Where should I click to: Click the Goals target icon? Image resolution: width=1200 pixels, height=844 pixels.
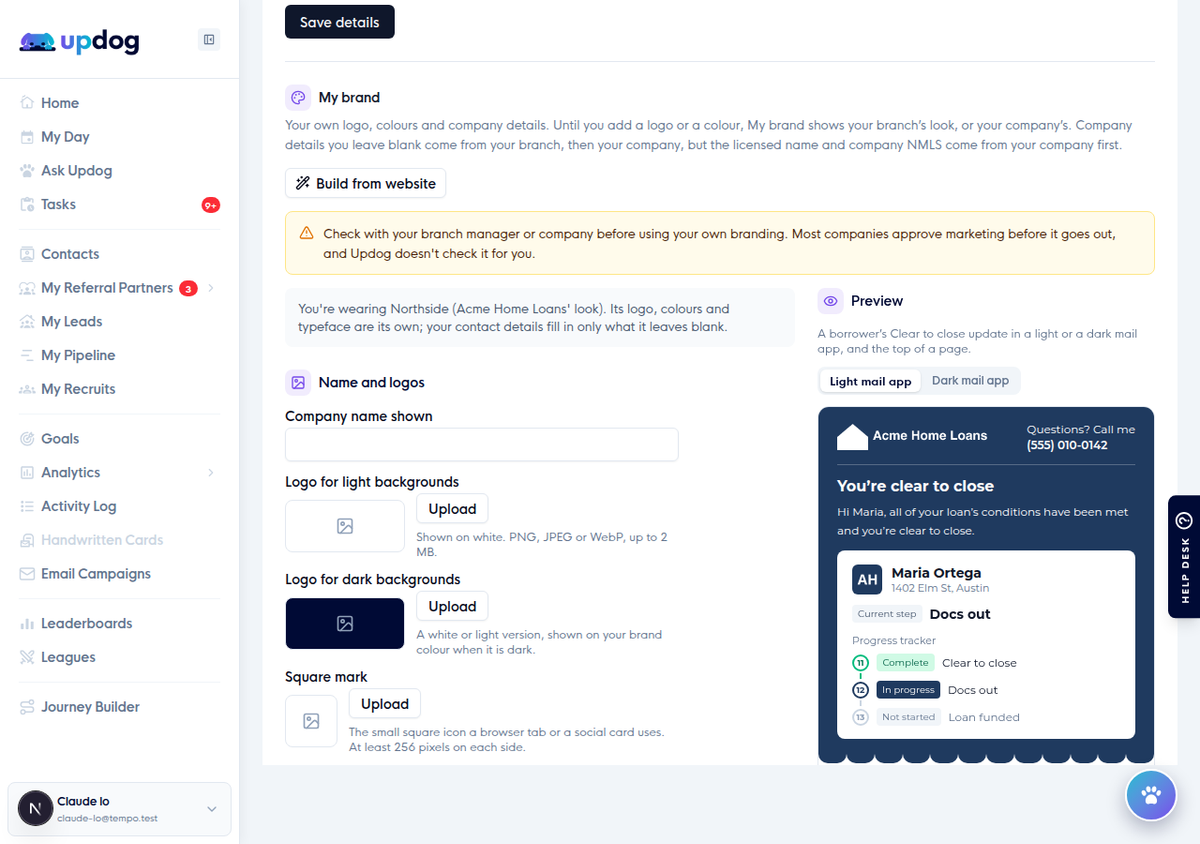pos(27,439)
